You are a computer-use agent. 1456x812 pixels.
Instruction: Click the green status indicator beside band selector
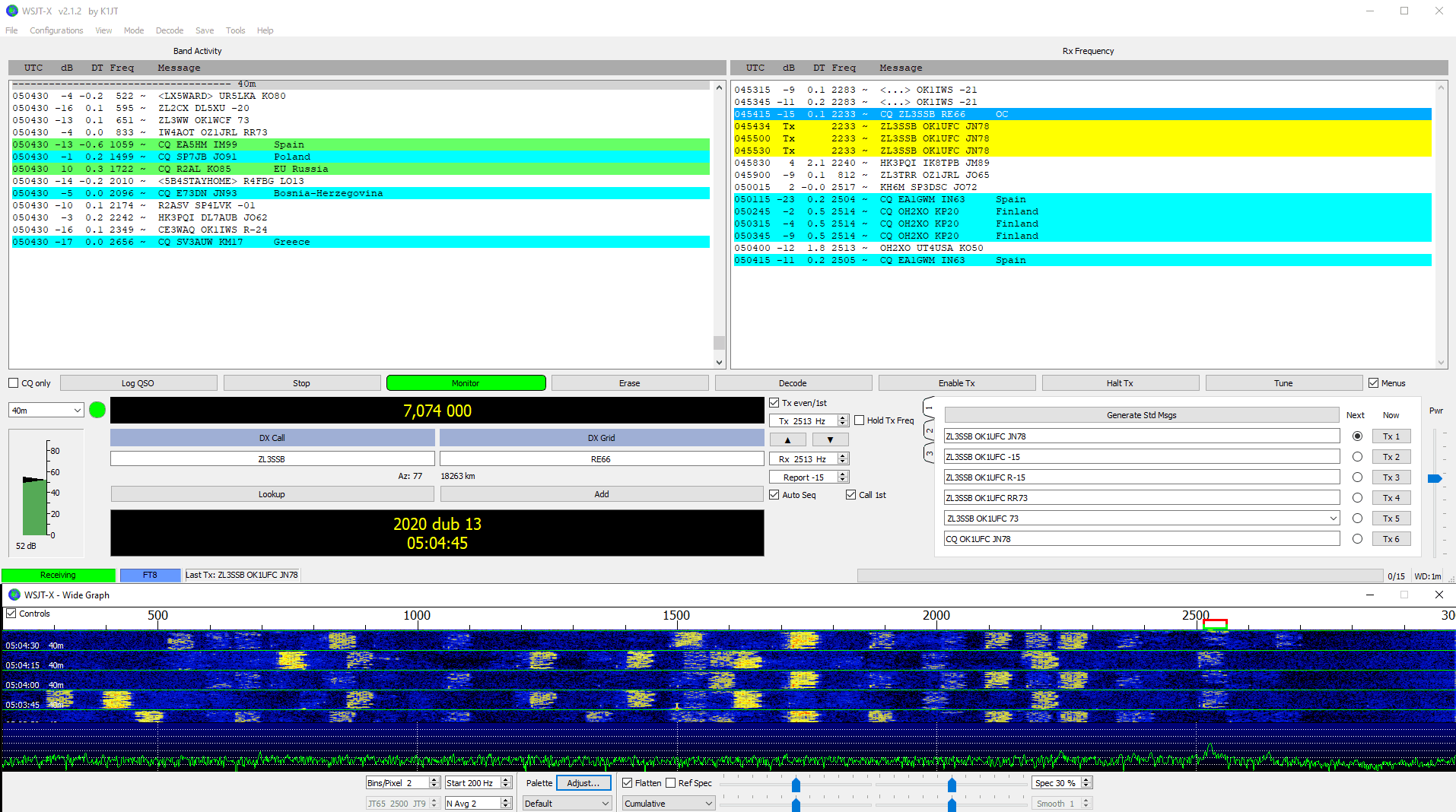97,411
